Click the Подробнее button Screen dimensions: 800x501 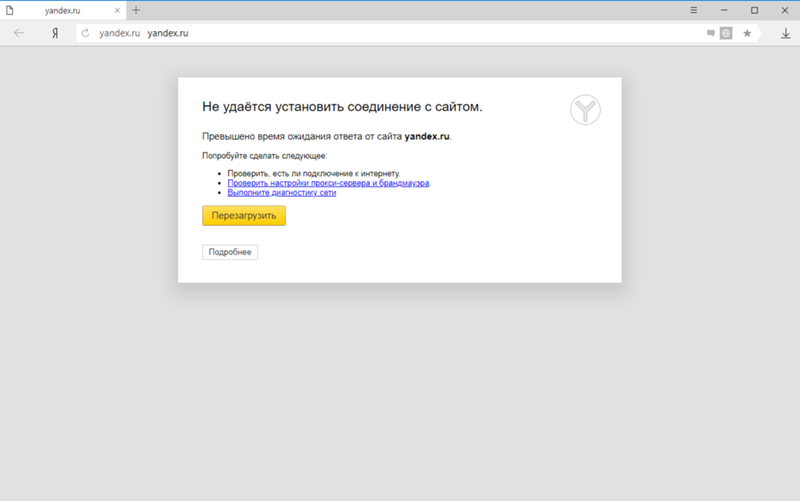point(230,252)
